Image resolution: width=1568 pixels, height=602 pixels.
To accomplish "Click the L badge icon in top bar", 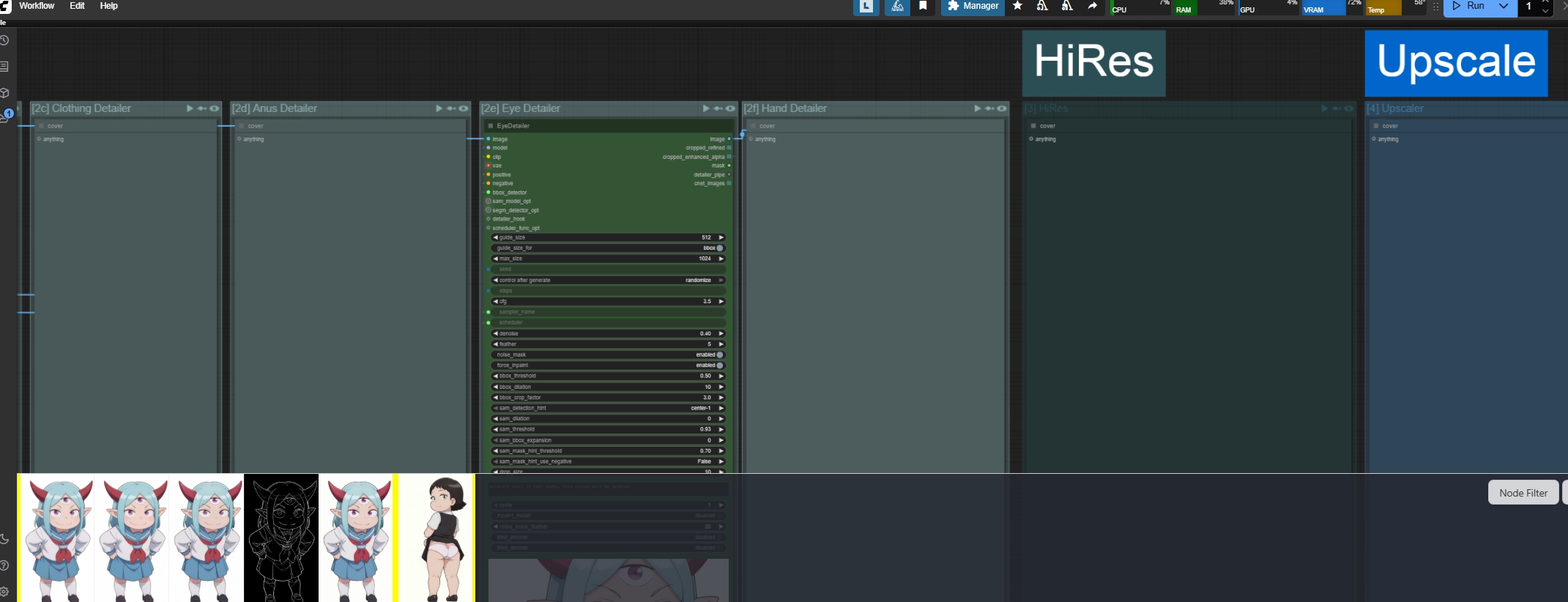I will 866,6.
